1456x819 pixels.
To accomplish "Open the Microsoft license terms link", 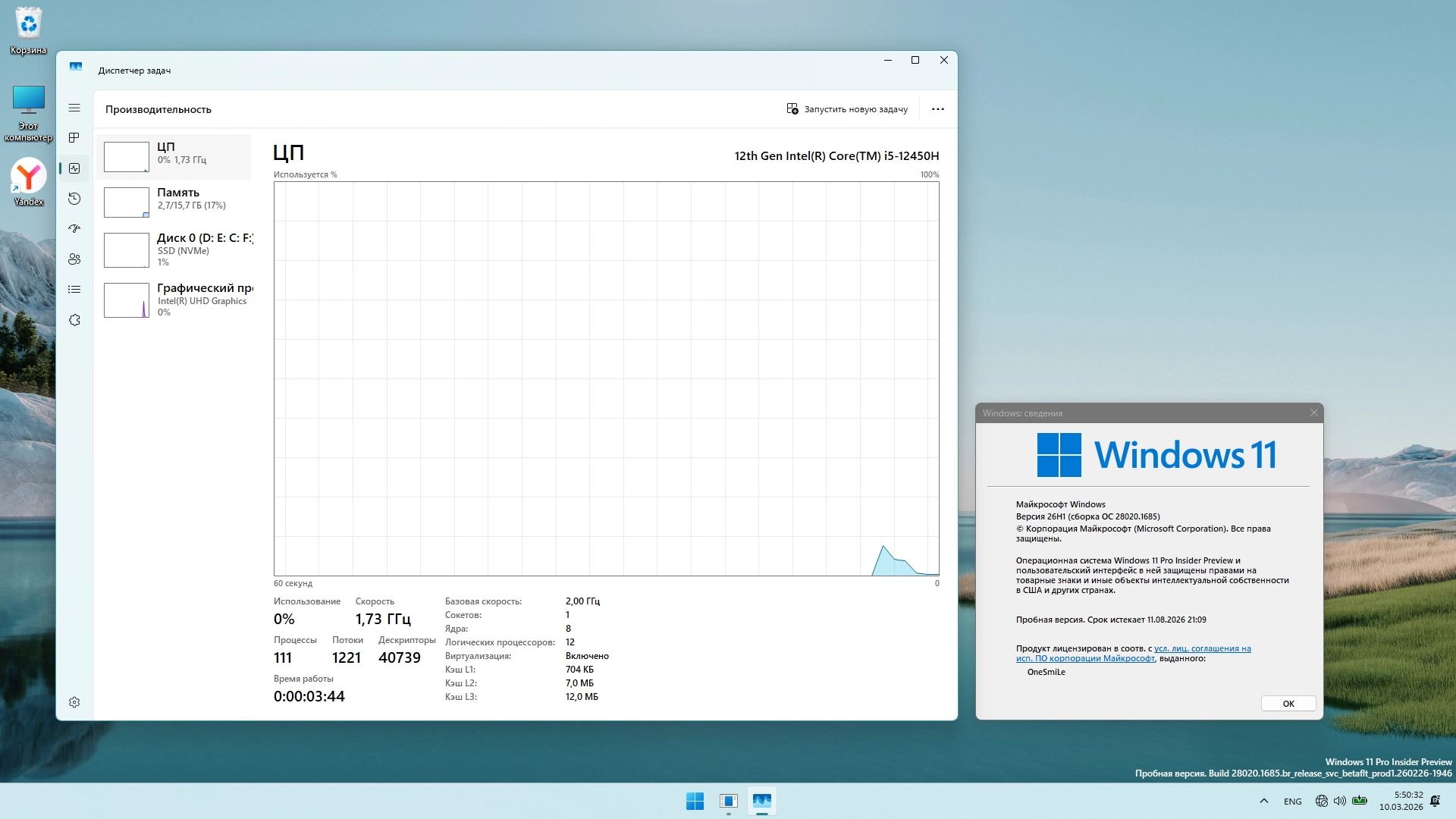I will point(1202,649).
